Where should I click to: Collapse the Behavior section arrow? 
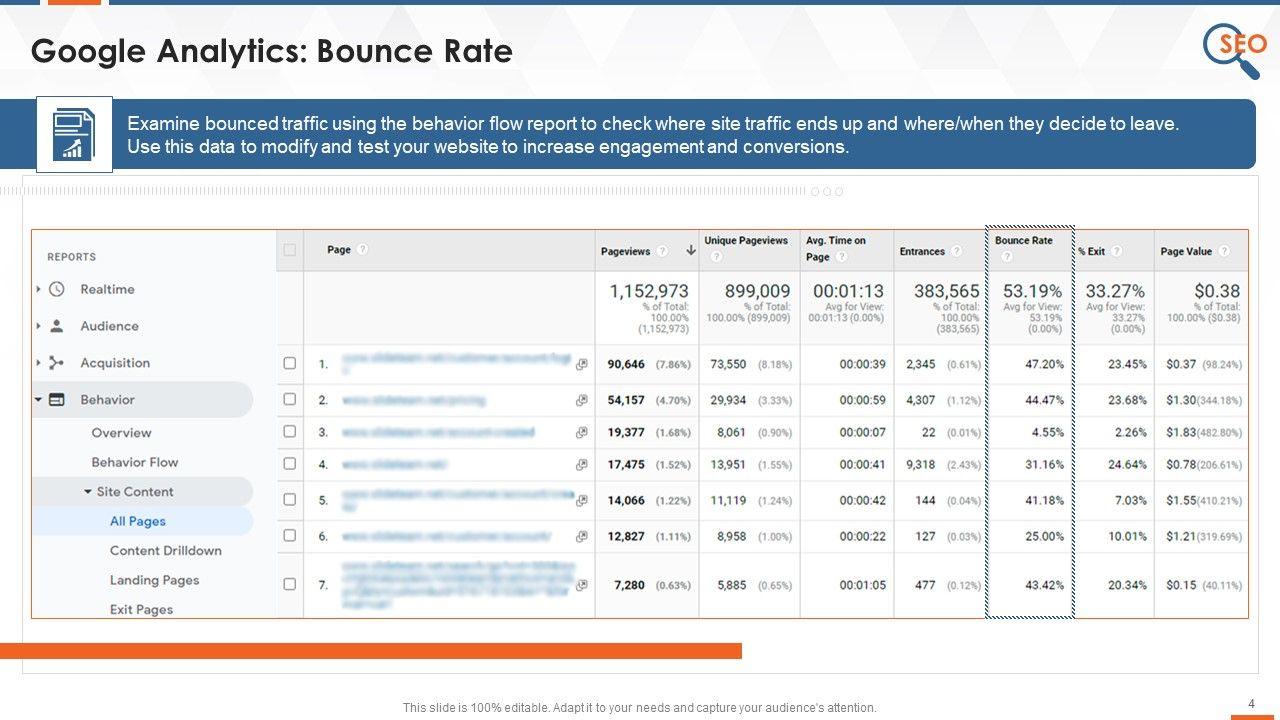point(38,400)
